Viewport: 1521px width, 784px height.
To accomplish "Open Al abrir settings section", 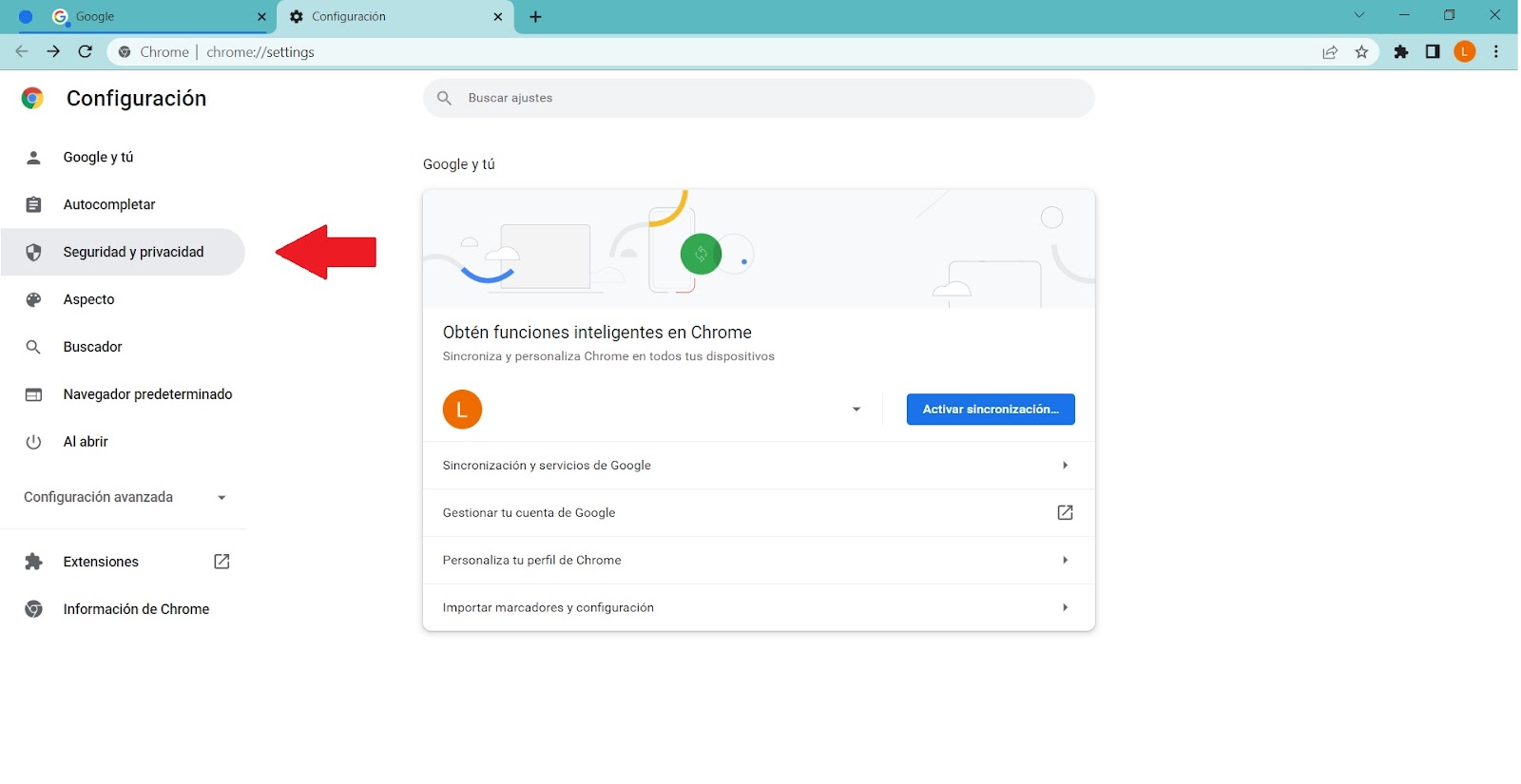I will click(x=124, y=442).
